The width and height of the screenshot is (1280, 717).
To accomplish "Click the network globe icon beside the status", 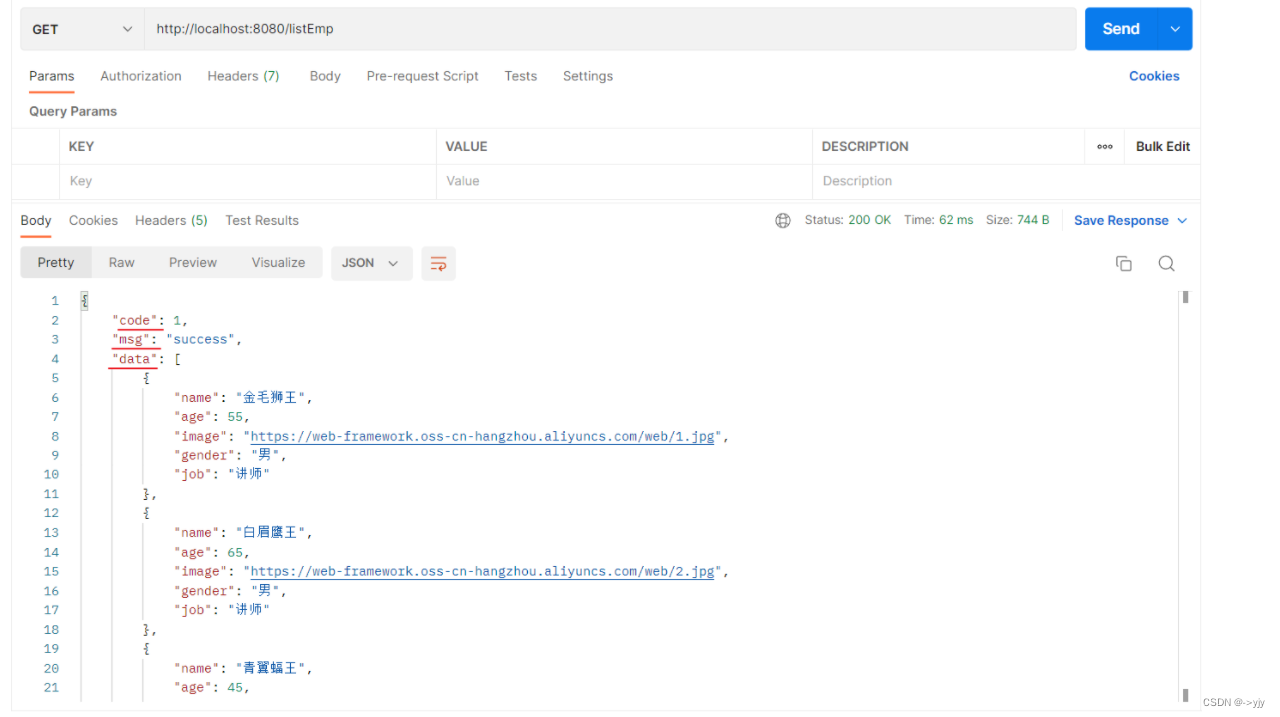I will [783, 219].
